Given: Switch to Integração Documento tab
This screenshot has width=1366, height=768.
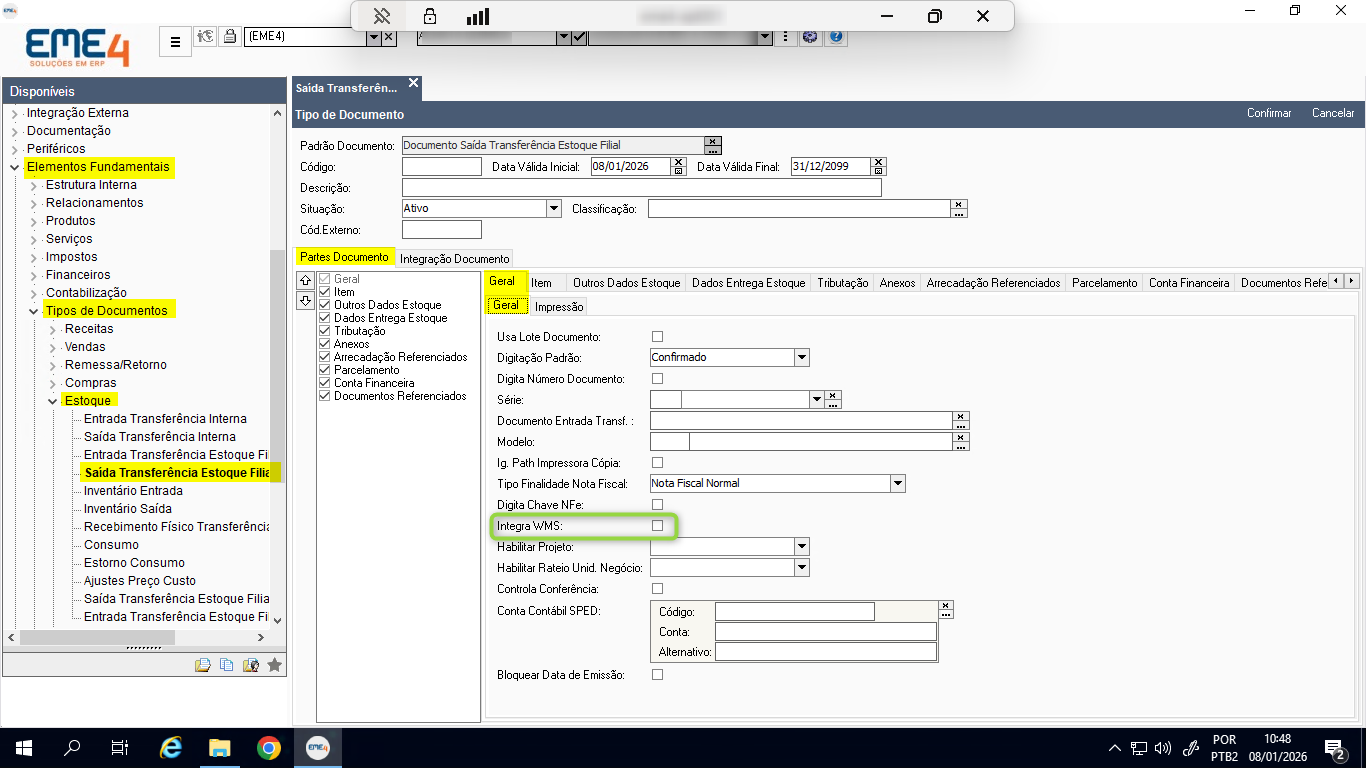Looking at the screenshot, I should click(x=454, y=258).
